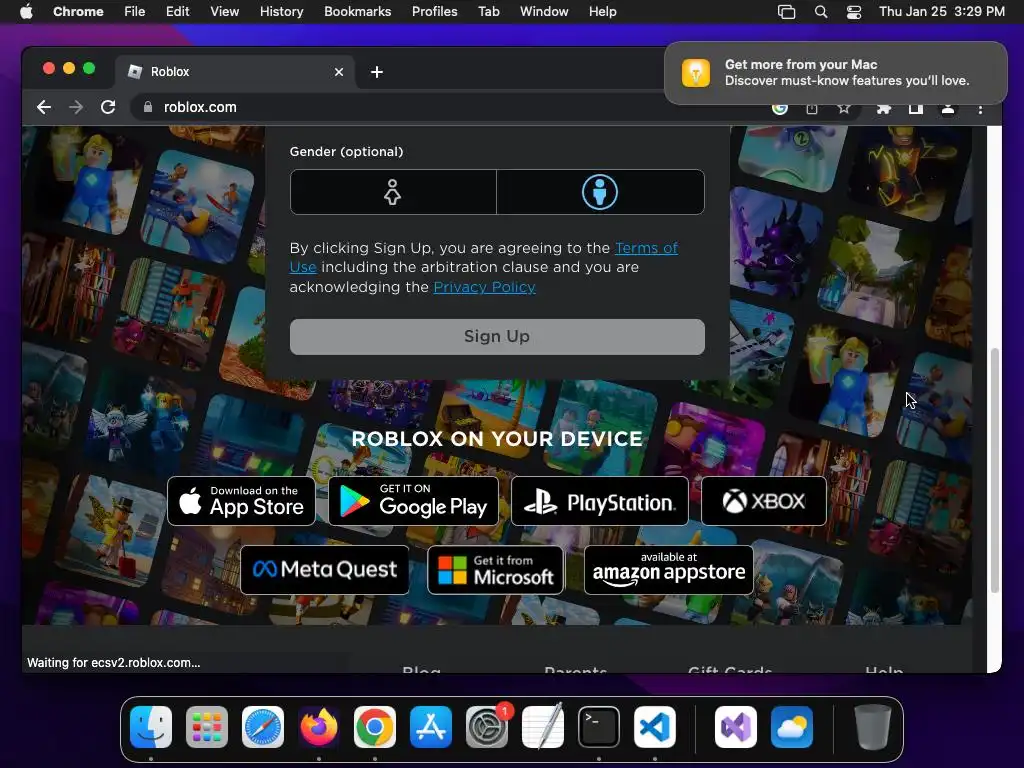Go back using browser back arrow
Screen dimensions: 1024x768
(44, 107)
